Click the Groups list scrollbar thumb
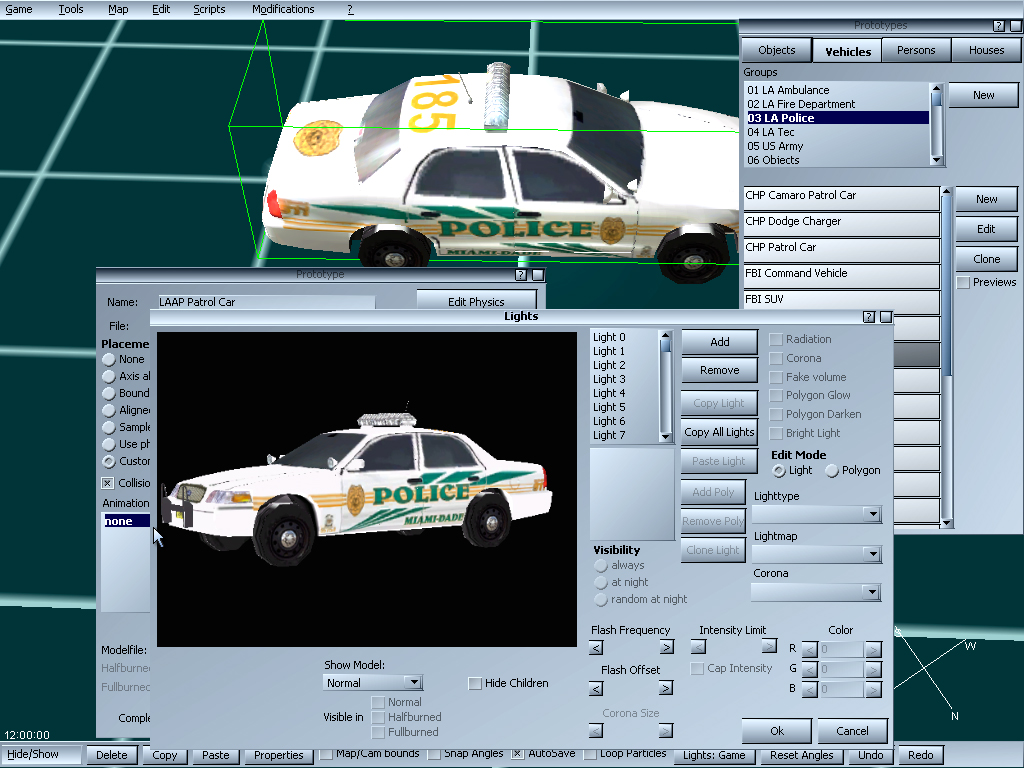Screen dimensions: 1024x768 [936, 99]
